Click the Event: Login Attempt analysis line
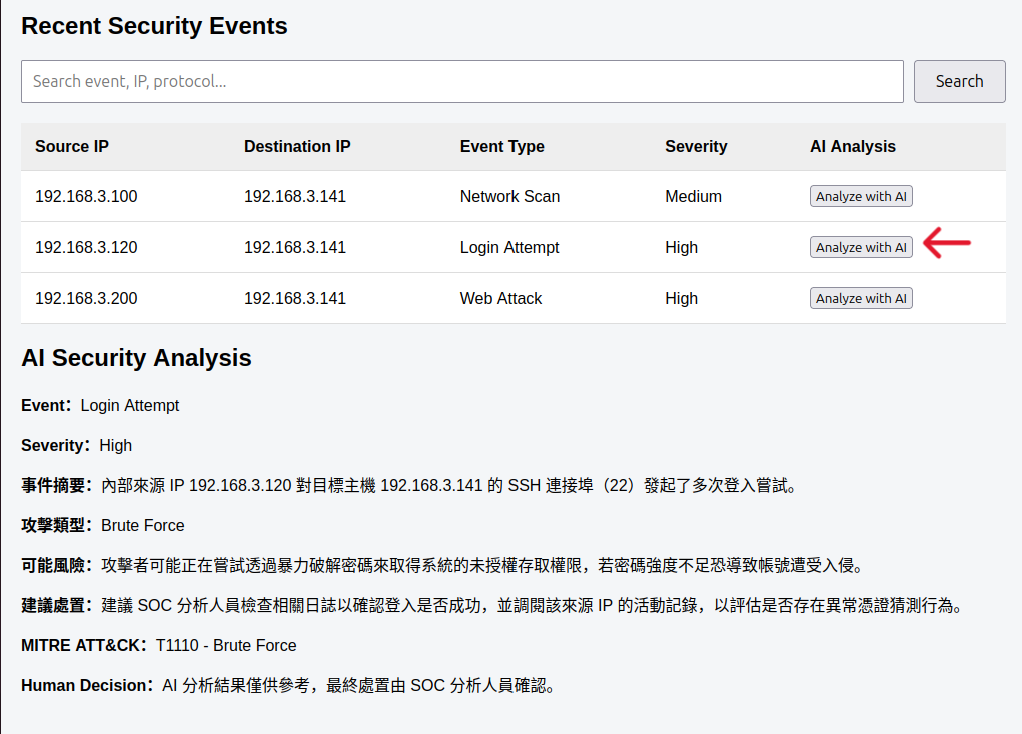 (x=100, y=405)
